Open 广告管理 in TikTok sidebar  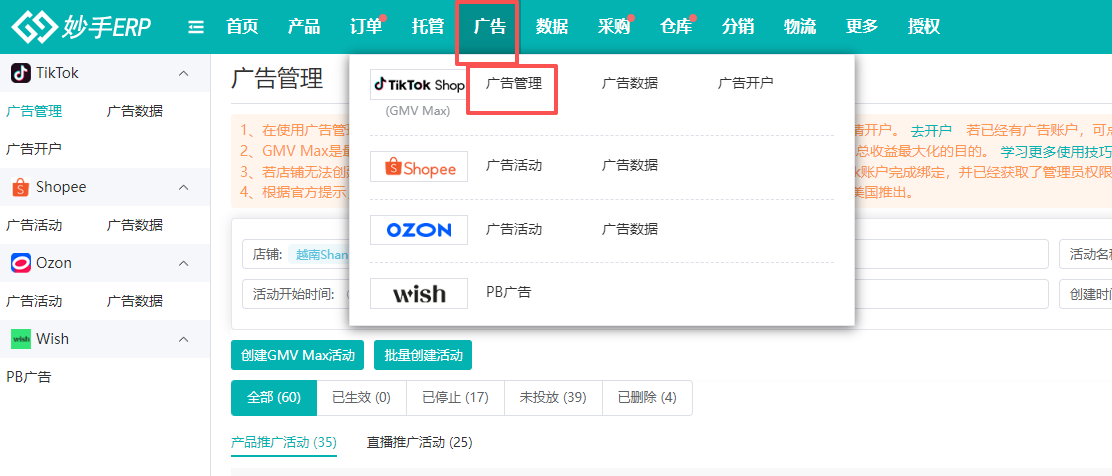34,111
